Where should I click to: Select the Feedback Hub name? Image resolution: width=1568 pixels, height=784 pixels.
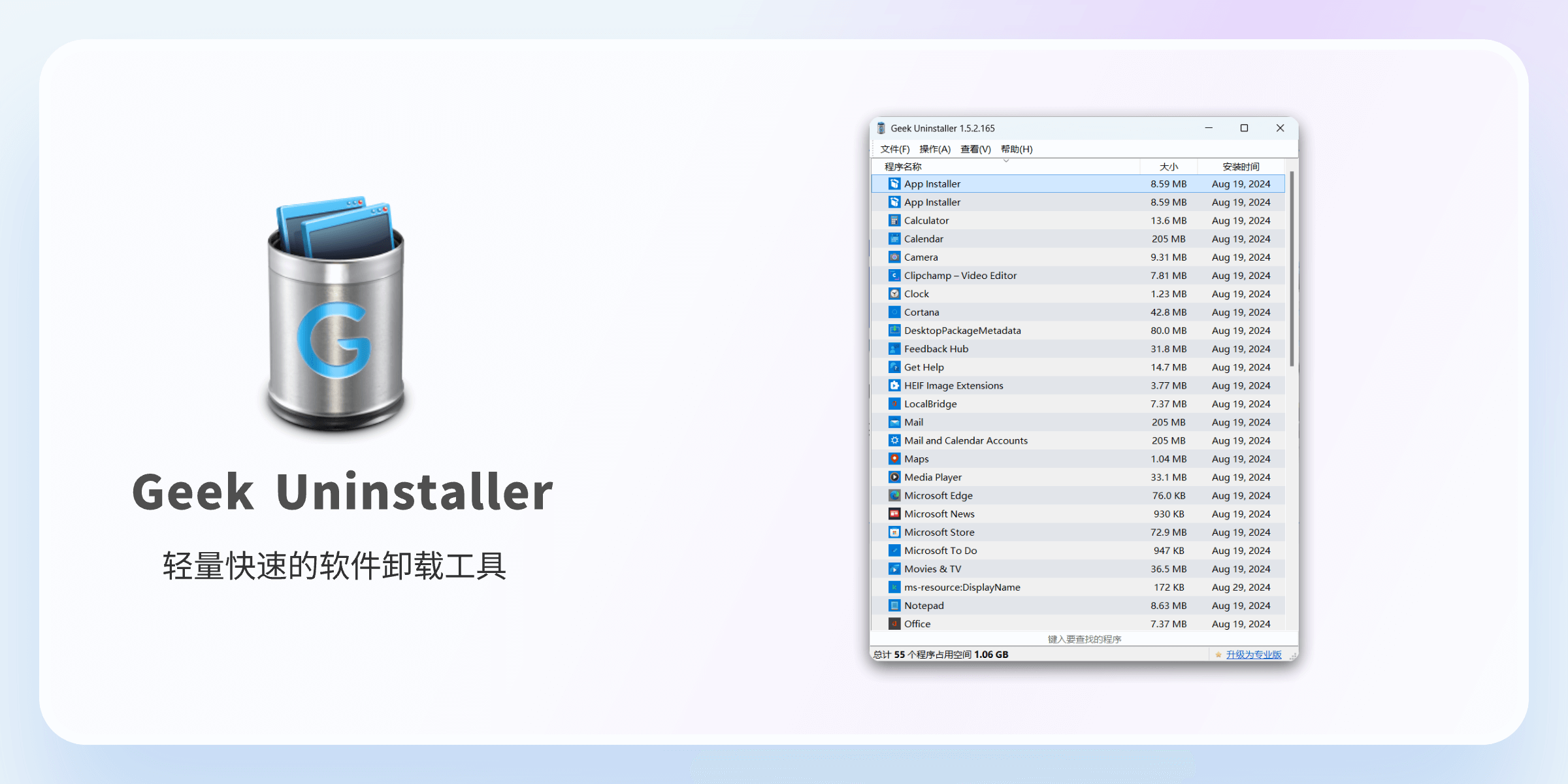click(x=936, y=348)
